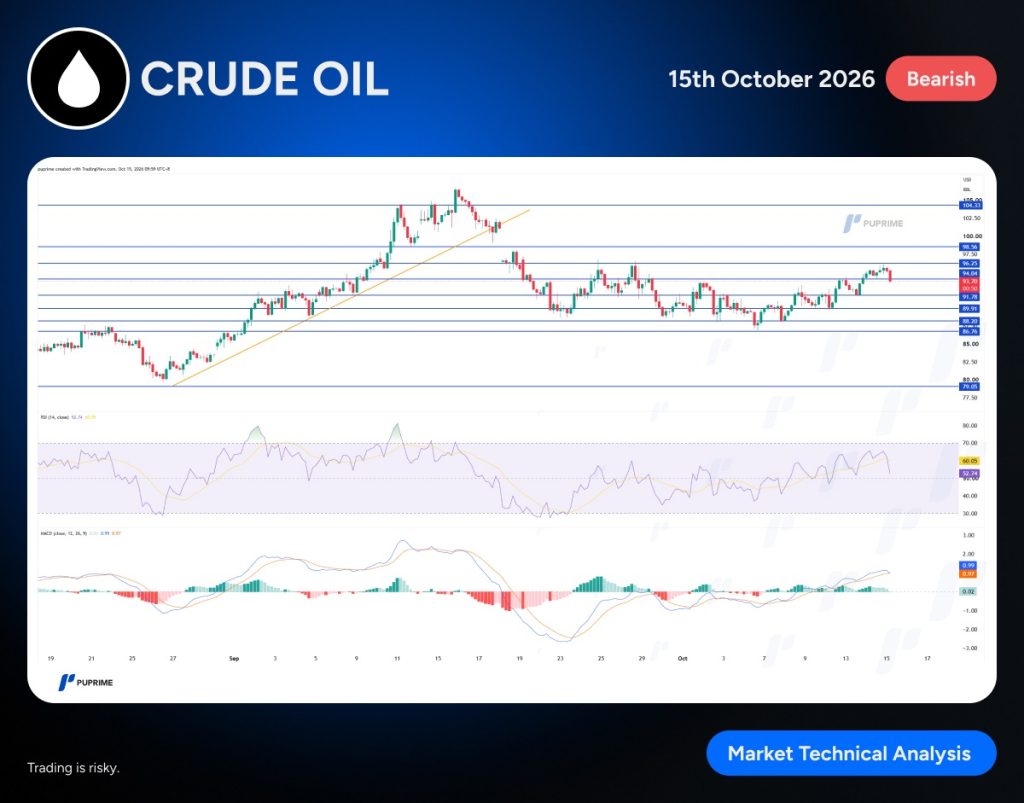Image resolution: width=1024 pixels, height=803 pixels.
Task: Click the purple RSI value 52.74
Action: (x=970, y=473)
